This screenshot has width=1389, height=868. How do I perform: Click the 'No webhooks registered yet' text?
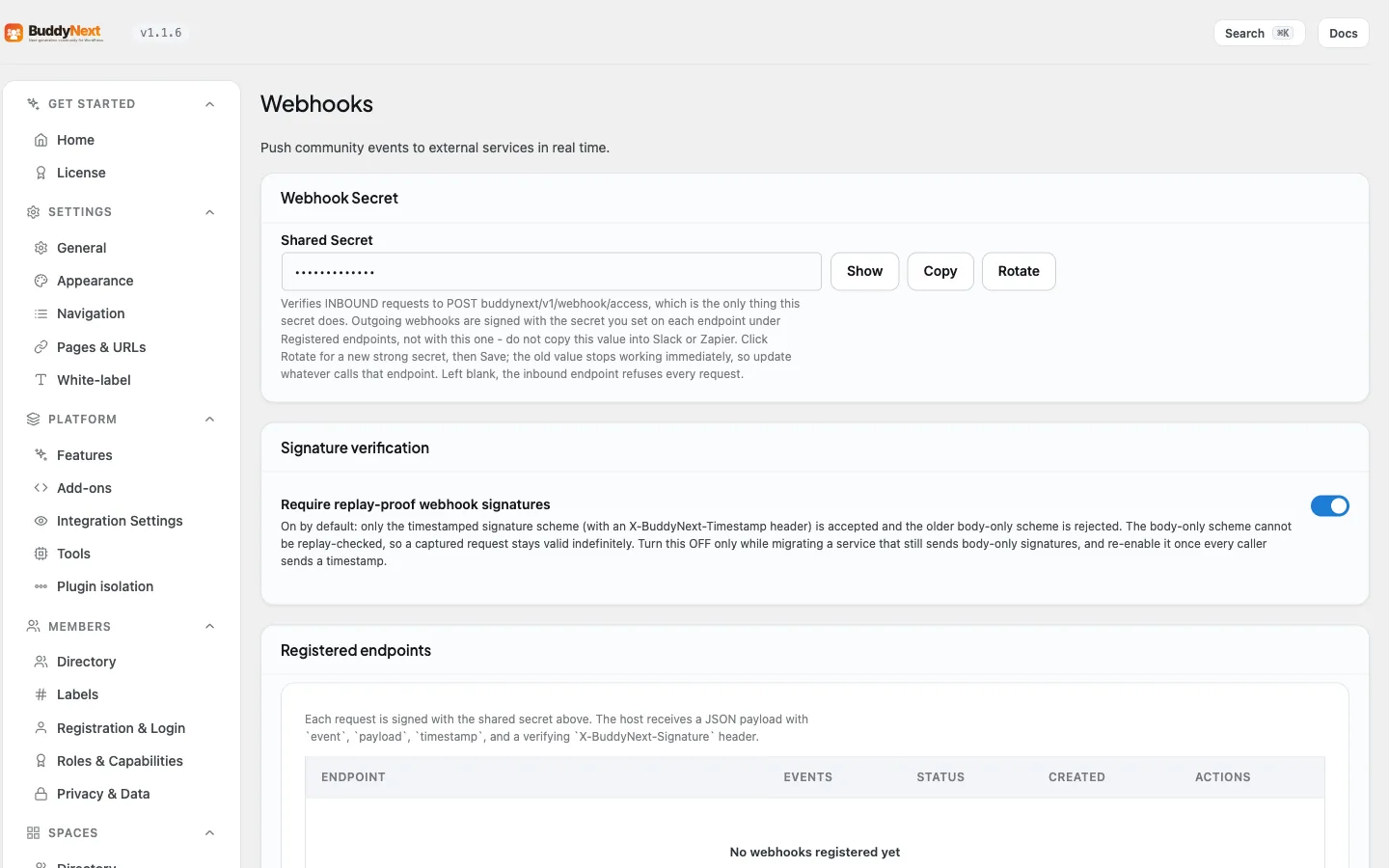tap(815, 852)
